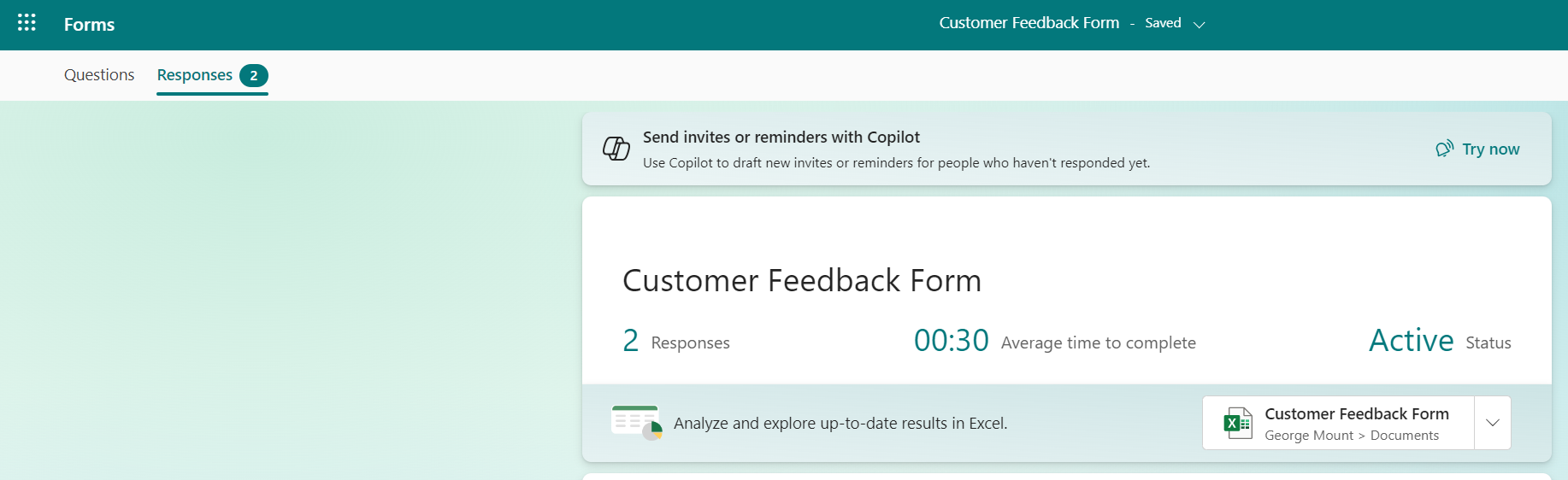1568x480 pixels.
Task: Click the Analyze and explore results text
Action: point(840,424)
